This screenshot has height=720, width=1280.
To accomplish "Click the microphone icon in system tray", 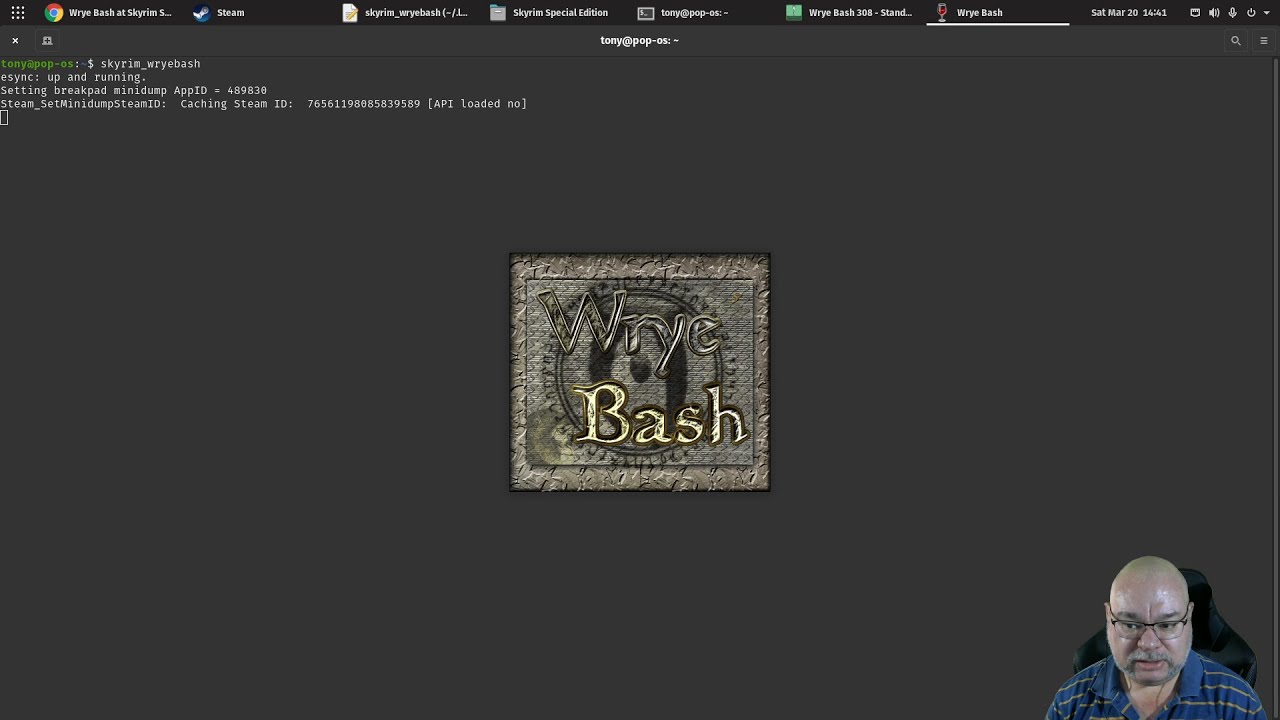I will tap(1232, 13).
